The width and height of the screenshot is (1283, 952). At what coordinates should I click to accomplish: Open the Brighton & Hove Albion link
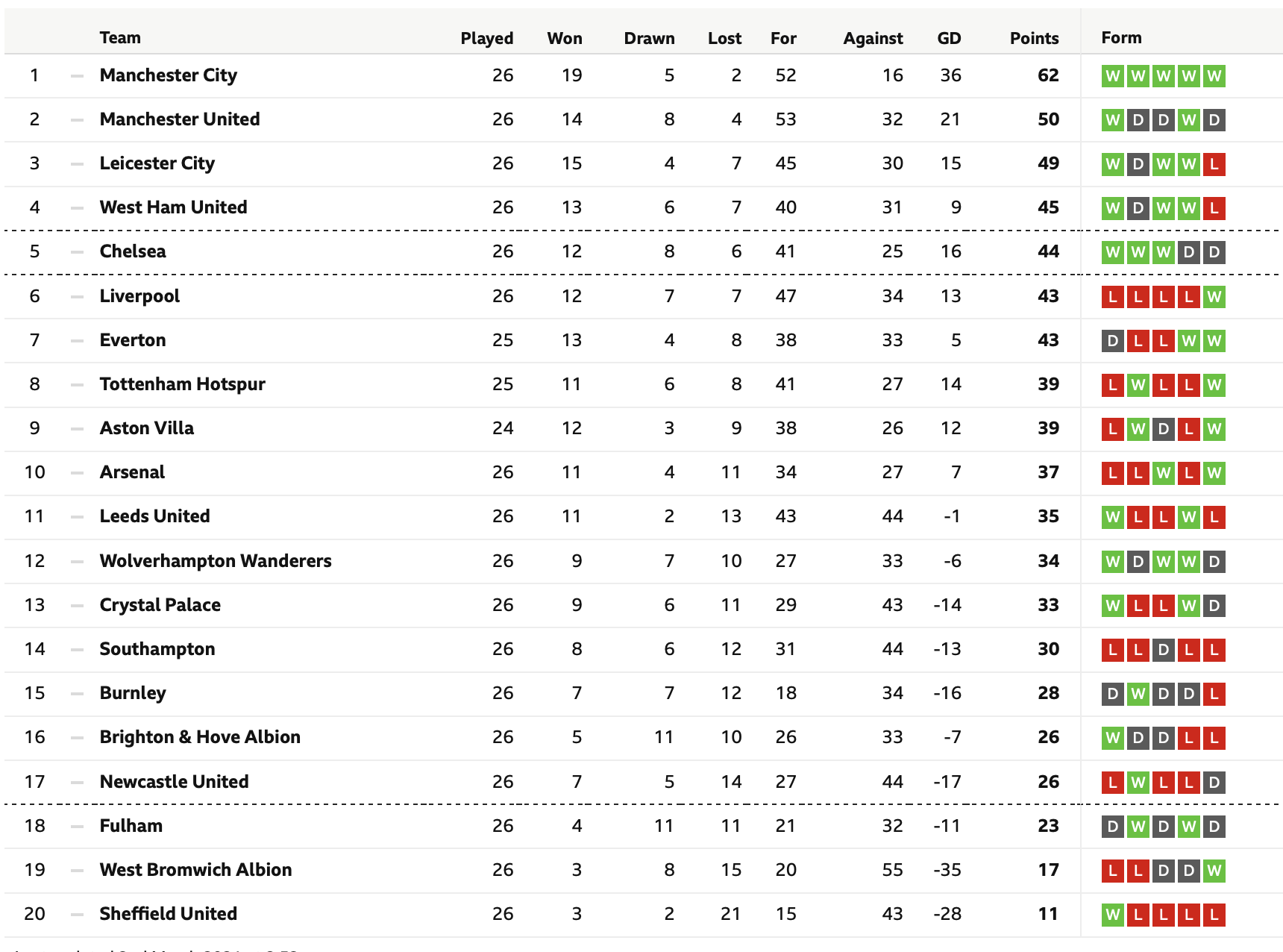click(200, 737)
